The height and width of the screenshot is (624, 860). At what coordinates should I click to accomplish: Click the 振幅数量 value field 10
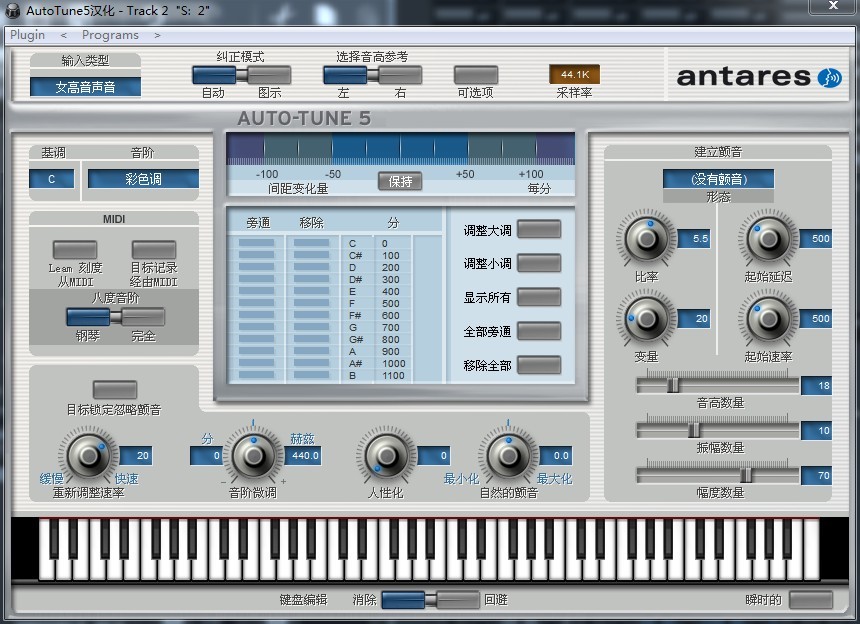coord(817,430)
